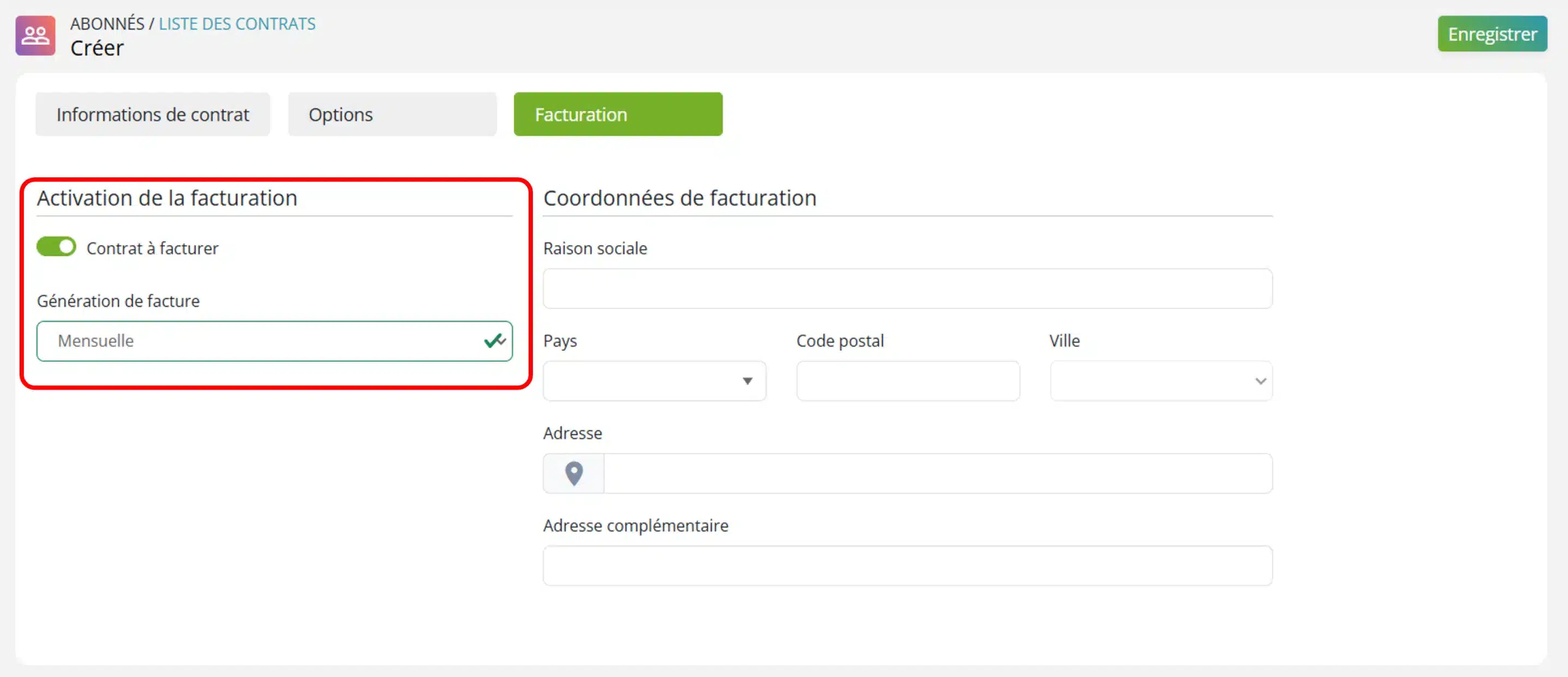Click the Génération de facture label

pos(118,300)
